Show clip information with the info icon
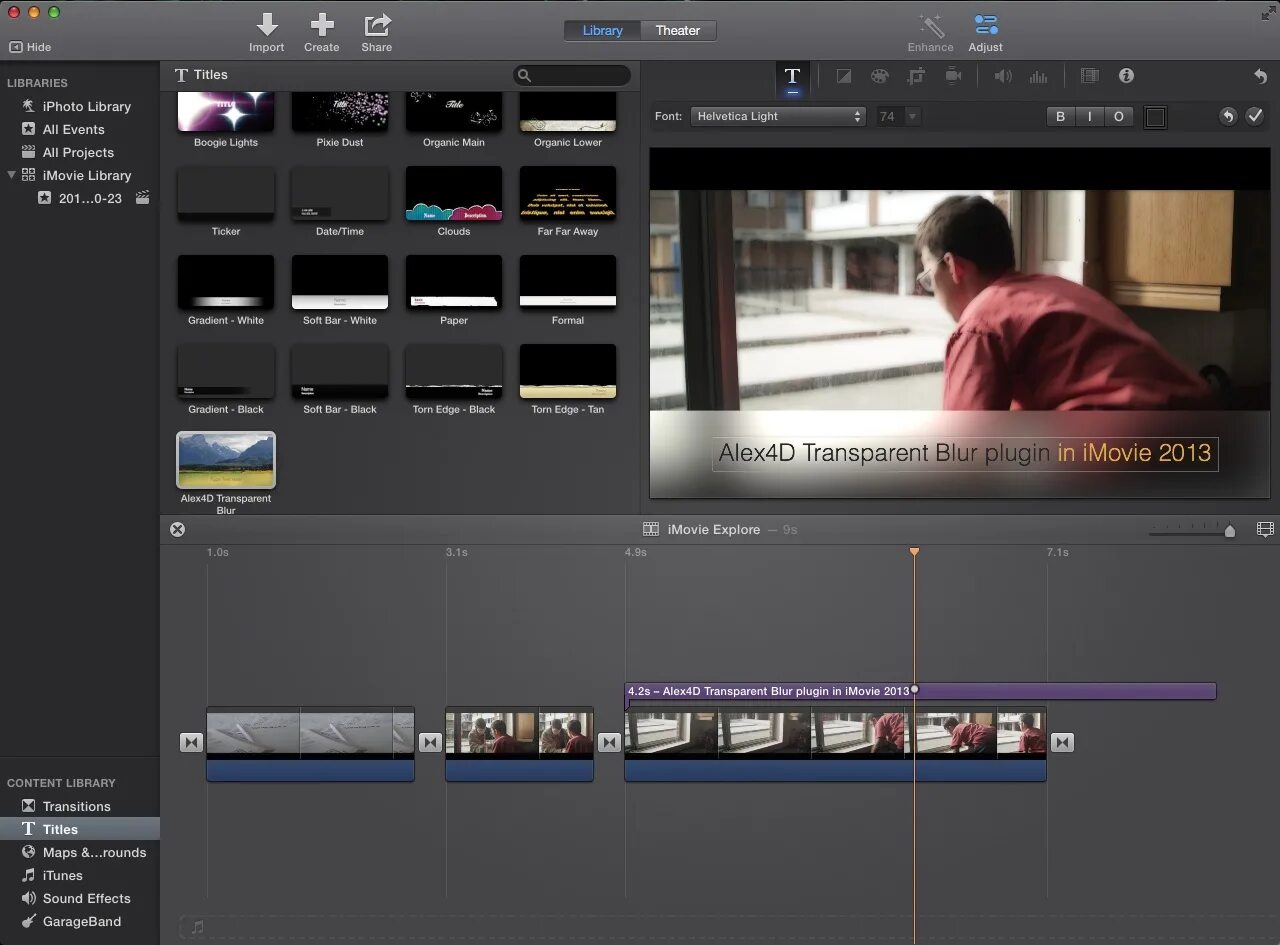 1126,76
